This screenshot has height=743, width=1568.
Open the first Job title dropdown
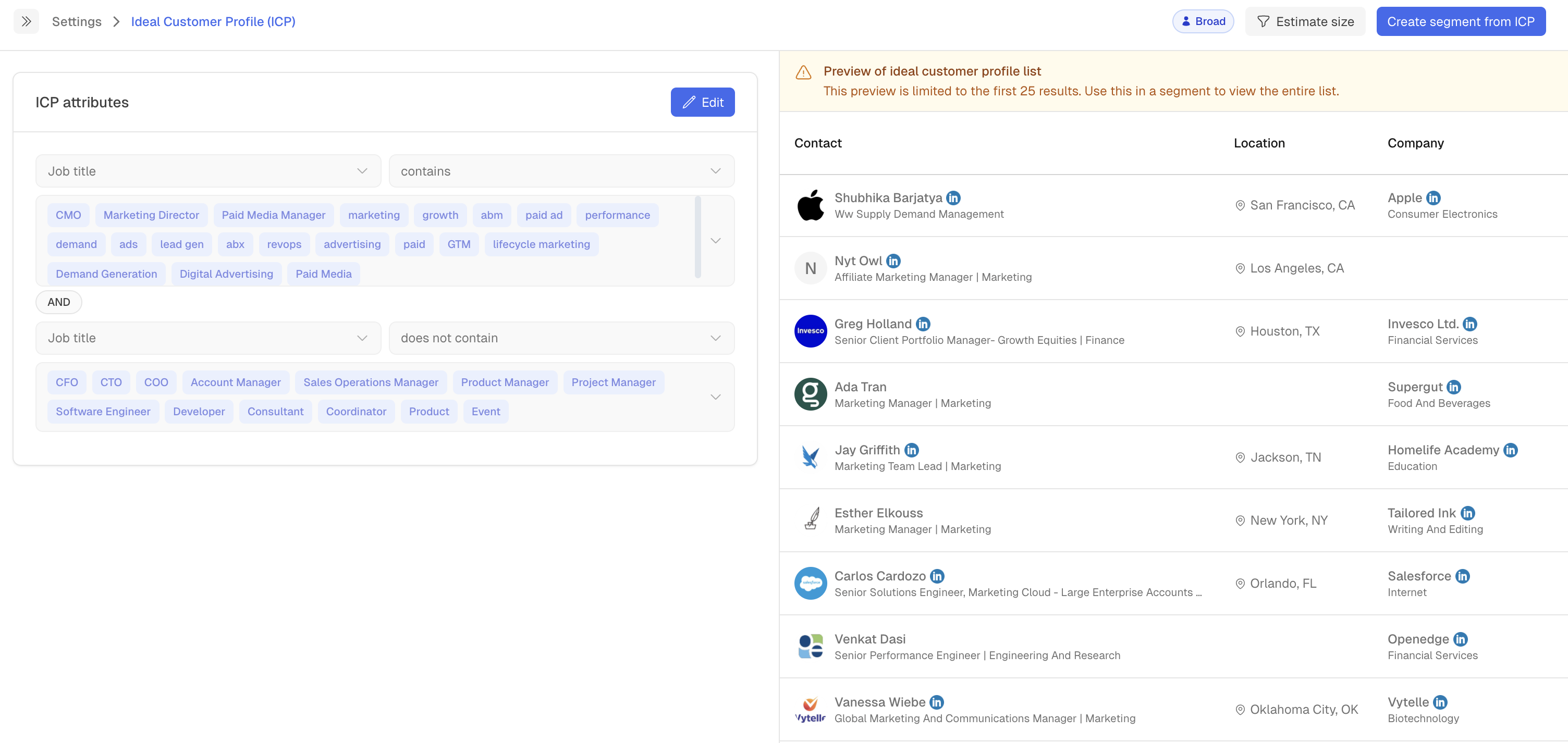tap(208, 171)
